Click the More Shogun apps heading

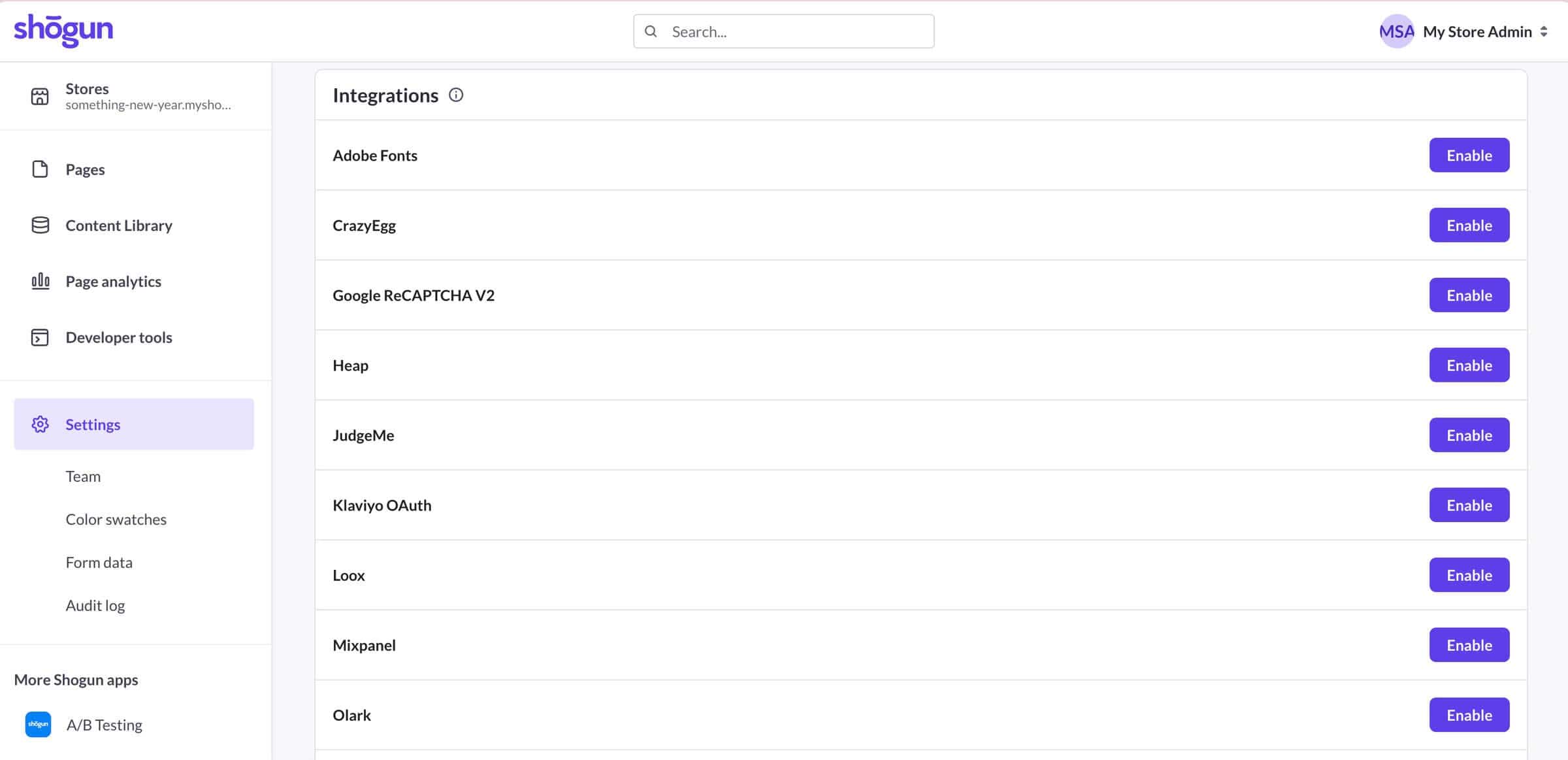coord(76,680)
